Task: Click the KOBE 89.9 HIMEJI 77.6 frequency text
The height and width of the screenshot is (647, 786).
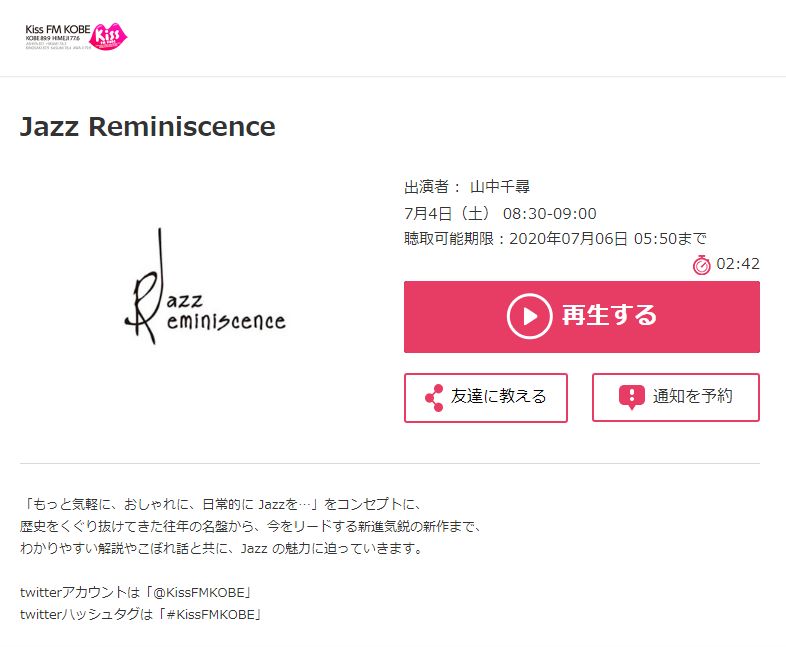Action: (53, 38)
